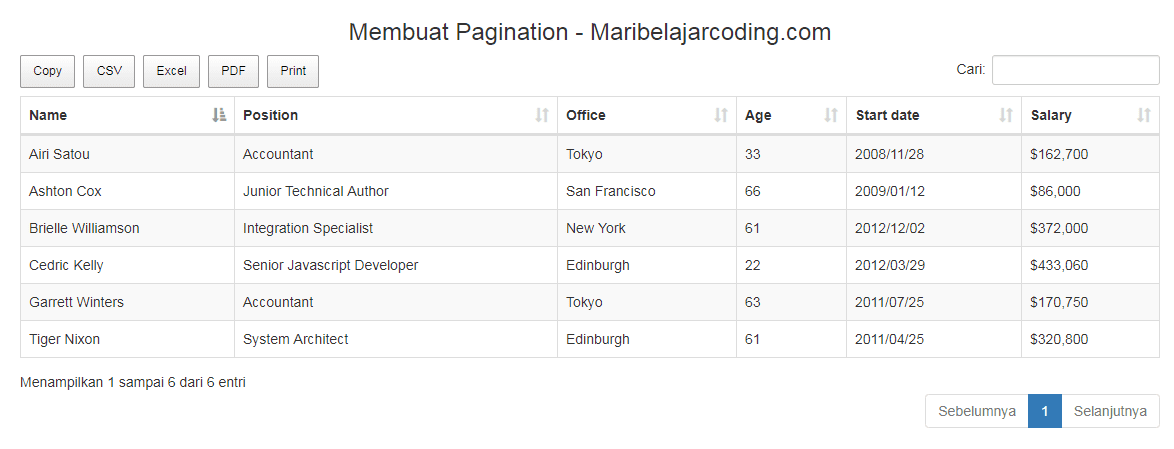
Task: Toggle the Name column sort icon
Action: pos(219,115)
